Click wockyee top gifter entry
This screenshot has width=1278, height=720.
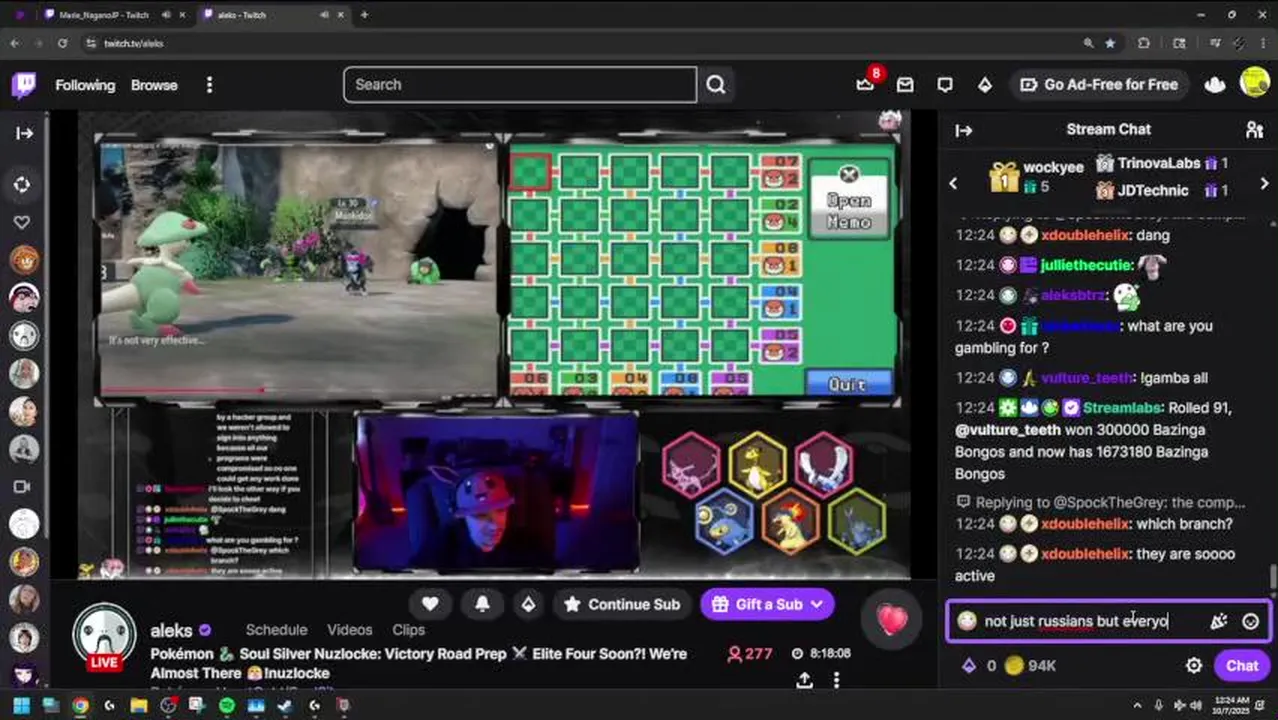click(x=1037, y=176)
